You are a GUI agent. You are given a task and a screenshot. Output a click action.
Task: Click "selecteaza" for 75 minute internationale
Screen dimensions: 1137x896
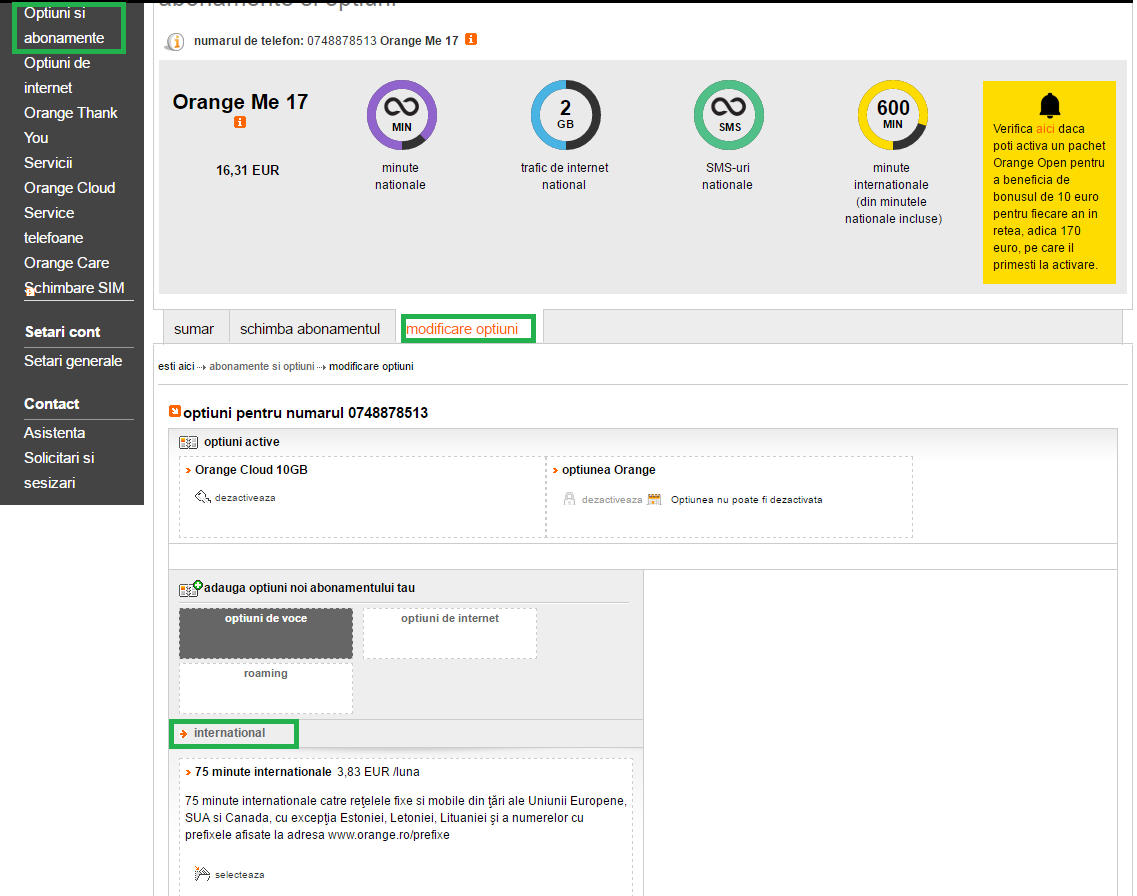[x=239, y=875]
